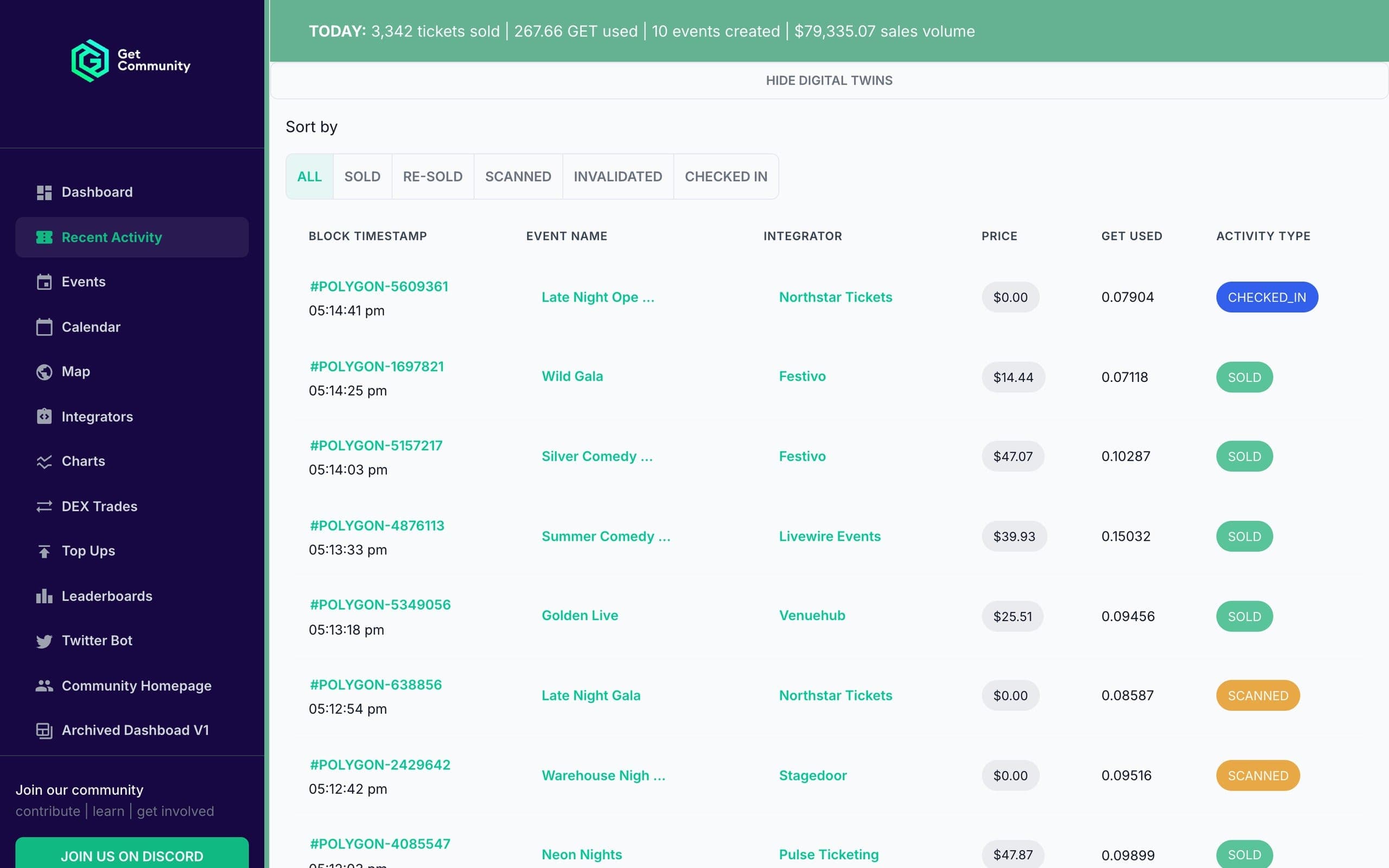Image resolution: width=1389 pixels, height=868 pixels.
Task: Click HIDE DIGITAL TWINS button
Action: click(x=829, y=80)
